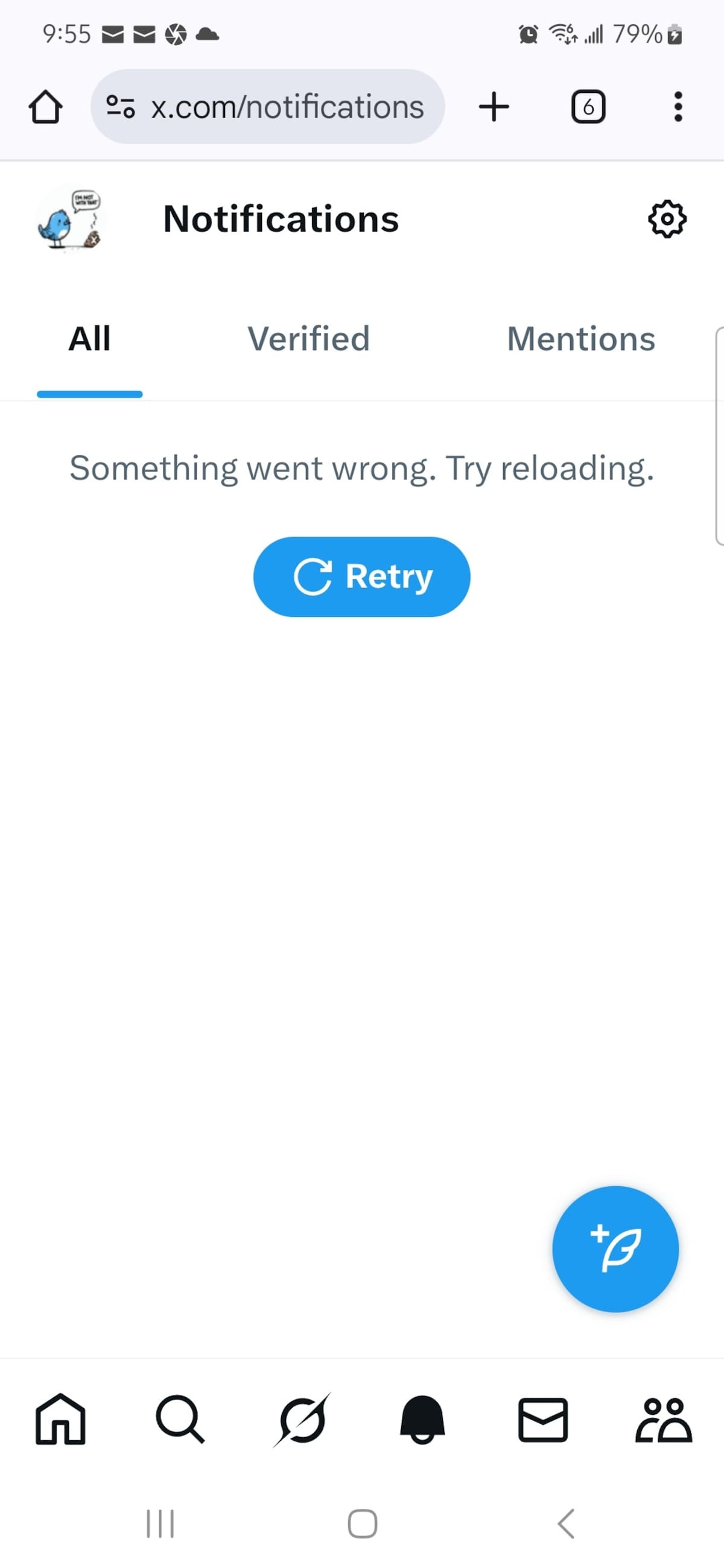724x1568 pixels.
Task: Click the Retry button
Action: [x=361, y=577]
